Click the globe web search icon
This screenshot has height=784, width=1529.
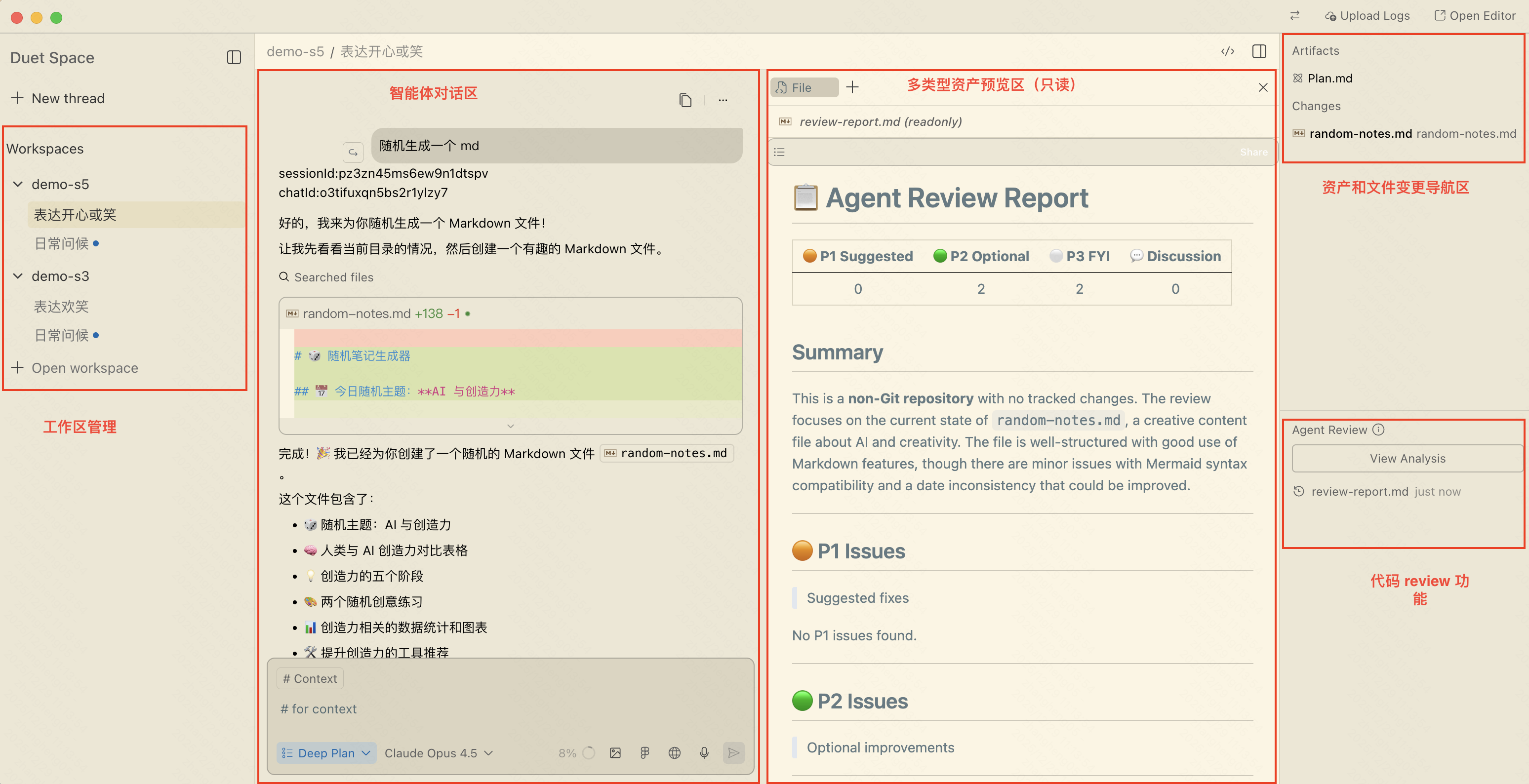(674, 752)
